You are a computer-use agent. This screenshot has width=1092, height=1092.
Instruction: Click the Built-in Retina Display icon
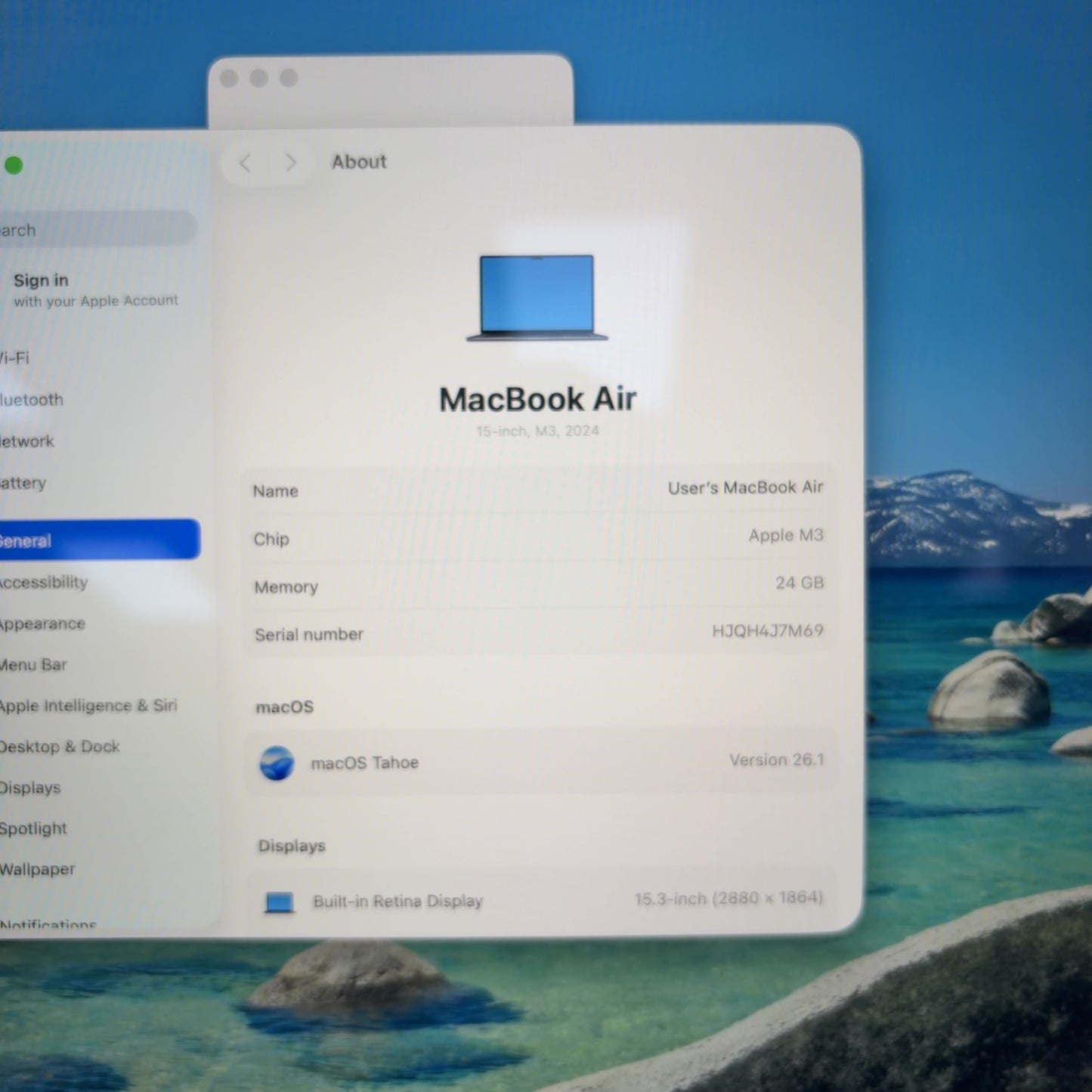coord(279,902)
